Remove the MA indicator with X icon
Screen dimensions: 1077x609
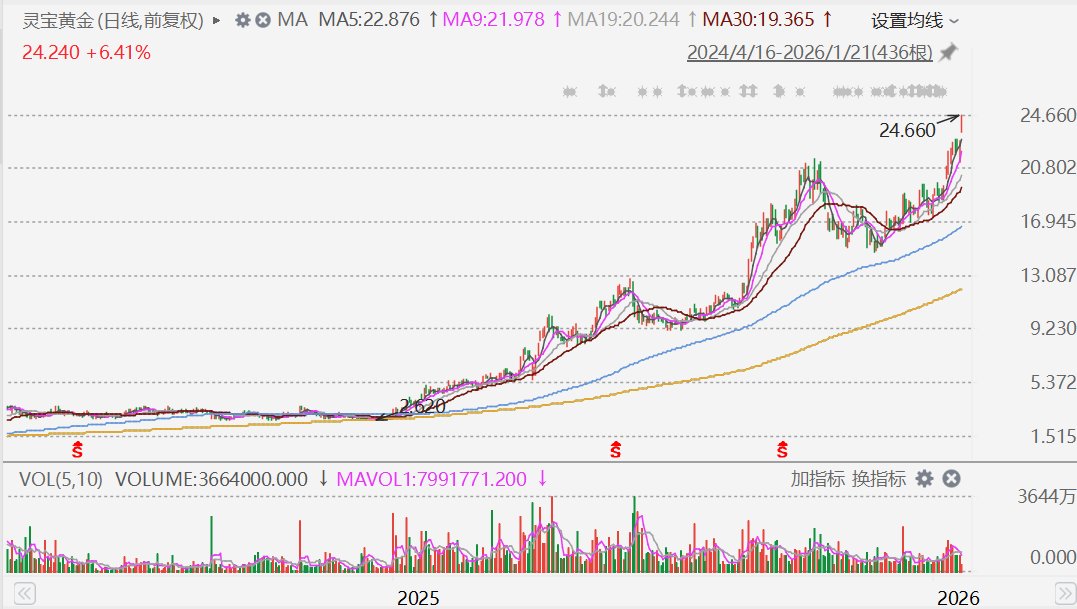(262, 20)
